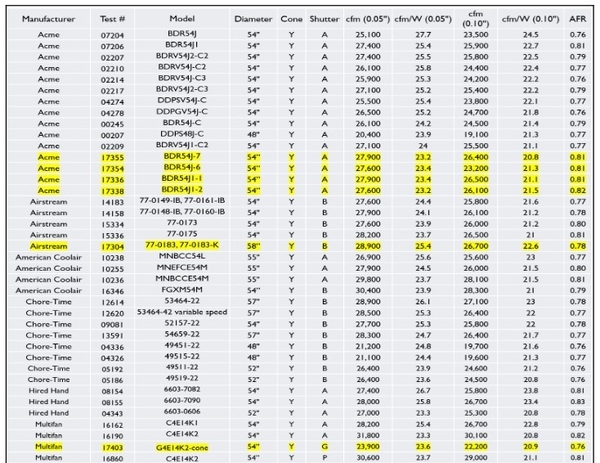This screenshot has height=463, width=600.
Task: Click the Shutter column header
Action: pyautogui.click(x=324, y=19)
